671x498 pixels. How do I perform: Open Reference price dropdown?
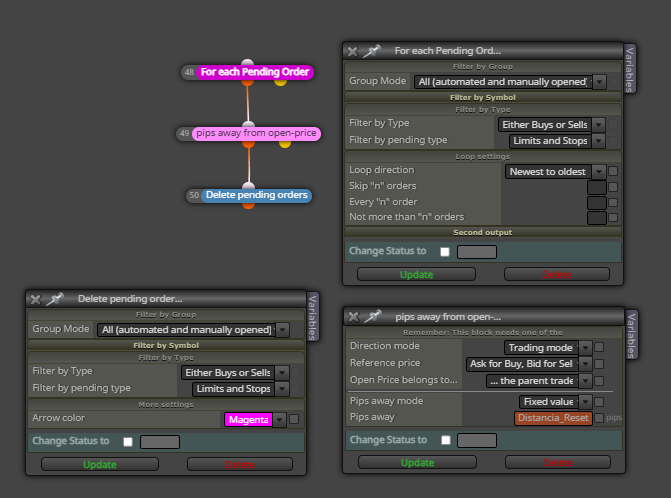pos(585,364)
